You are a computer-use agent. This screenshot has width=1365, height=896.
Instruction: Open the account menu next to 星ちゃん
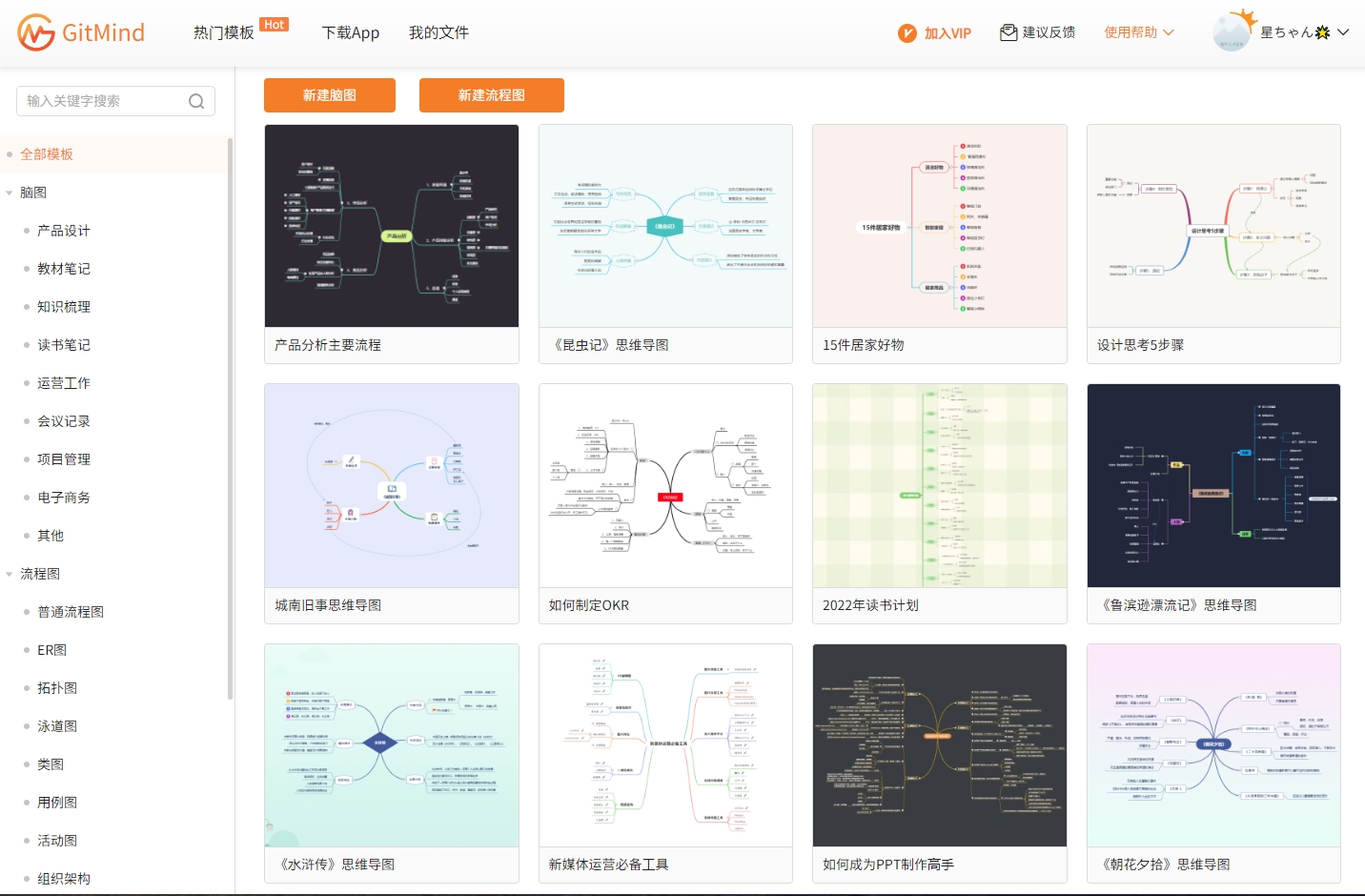[1344, 31]
